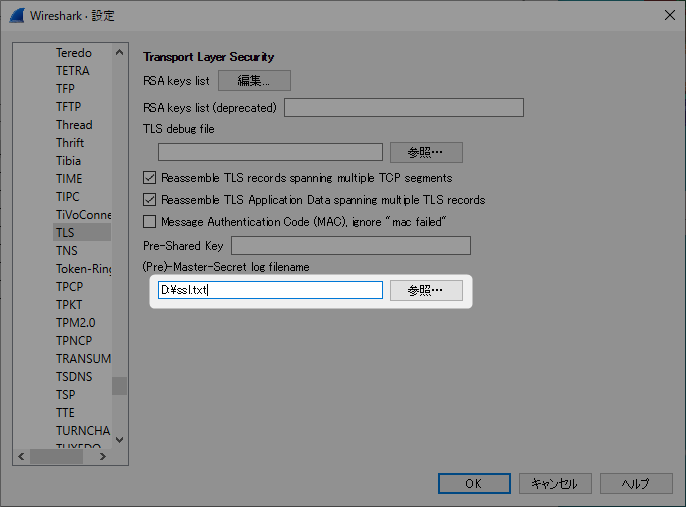Image resolution: width=686 pixels, height=507 pixels.
Task: Select TURNCHANNEL protocol entry
Action: 83,431
